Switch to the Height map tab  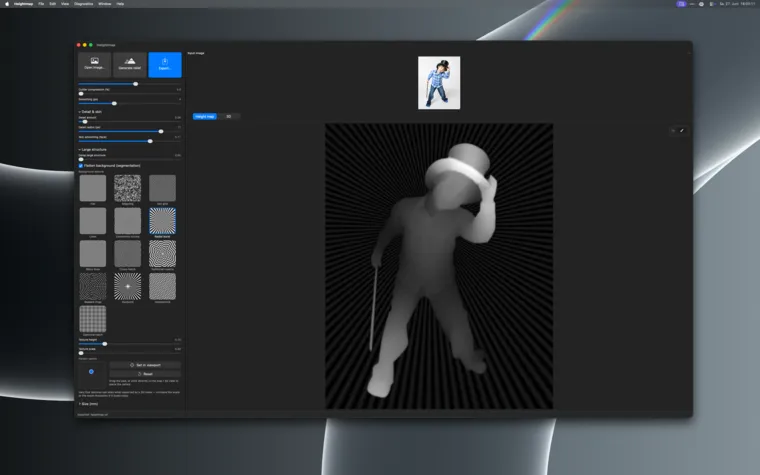(x=205, y=116)
